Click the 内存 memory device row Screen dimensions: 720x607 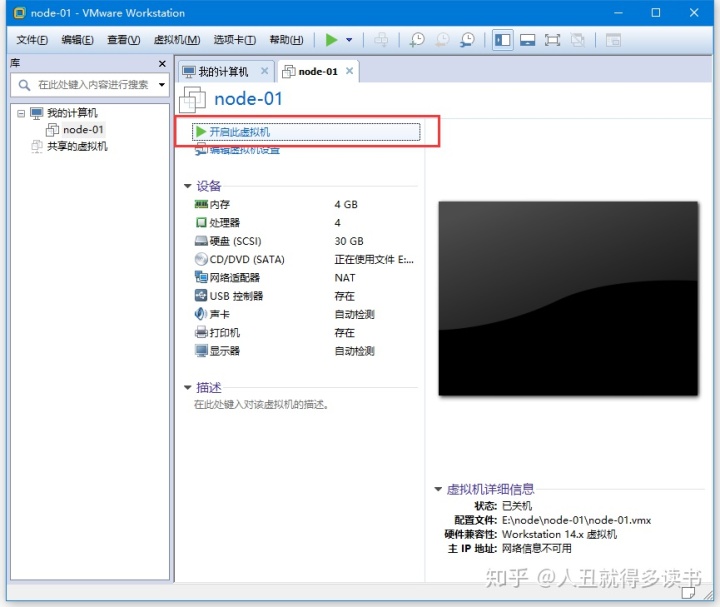(304, 204)
